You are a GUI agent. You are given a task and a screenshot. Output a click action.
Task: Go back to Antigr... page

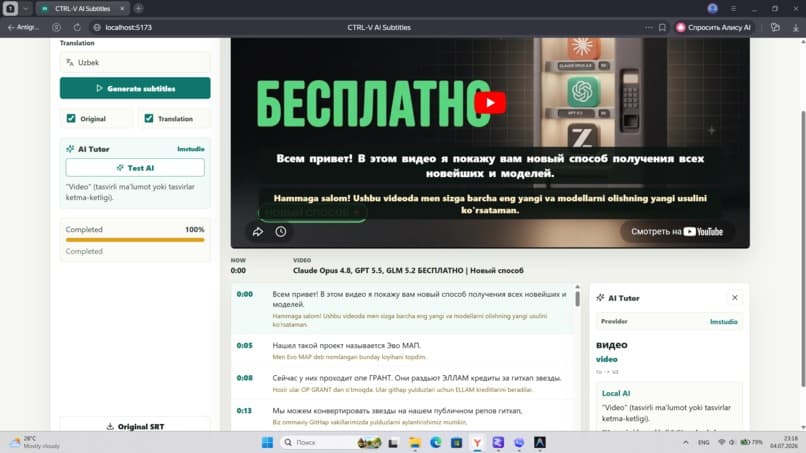24,27
